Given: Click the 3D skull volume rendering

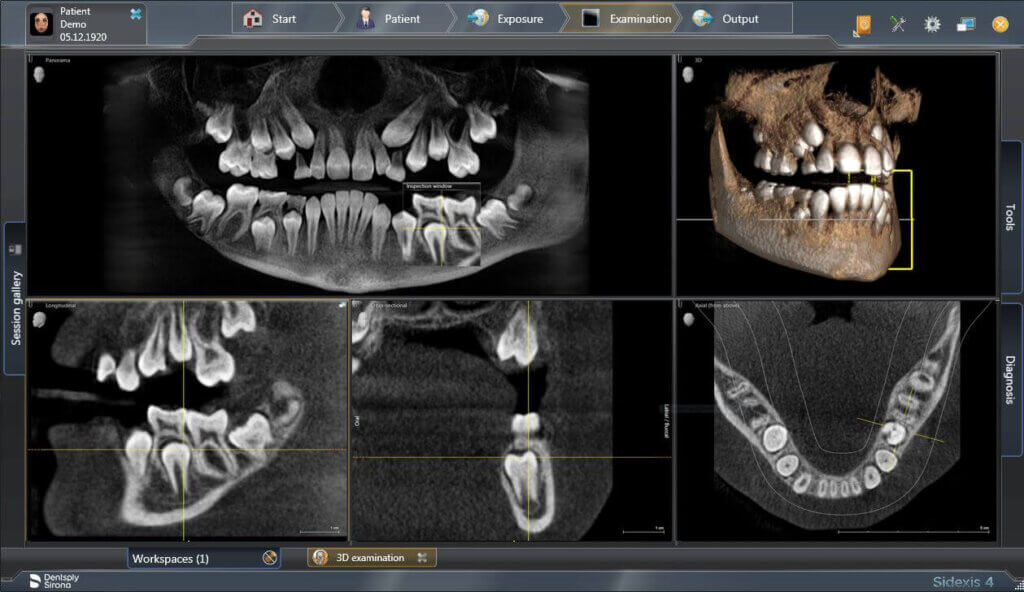Looking at the screenshot, I should click(816, 171).
